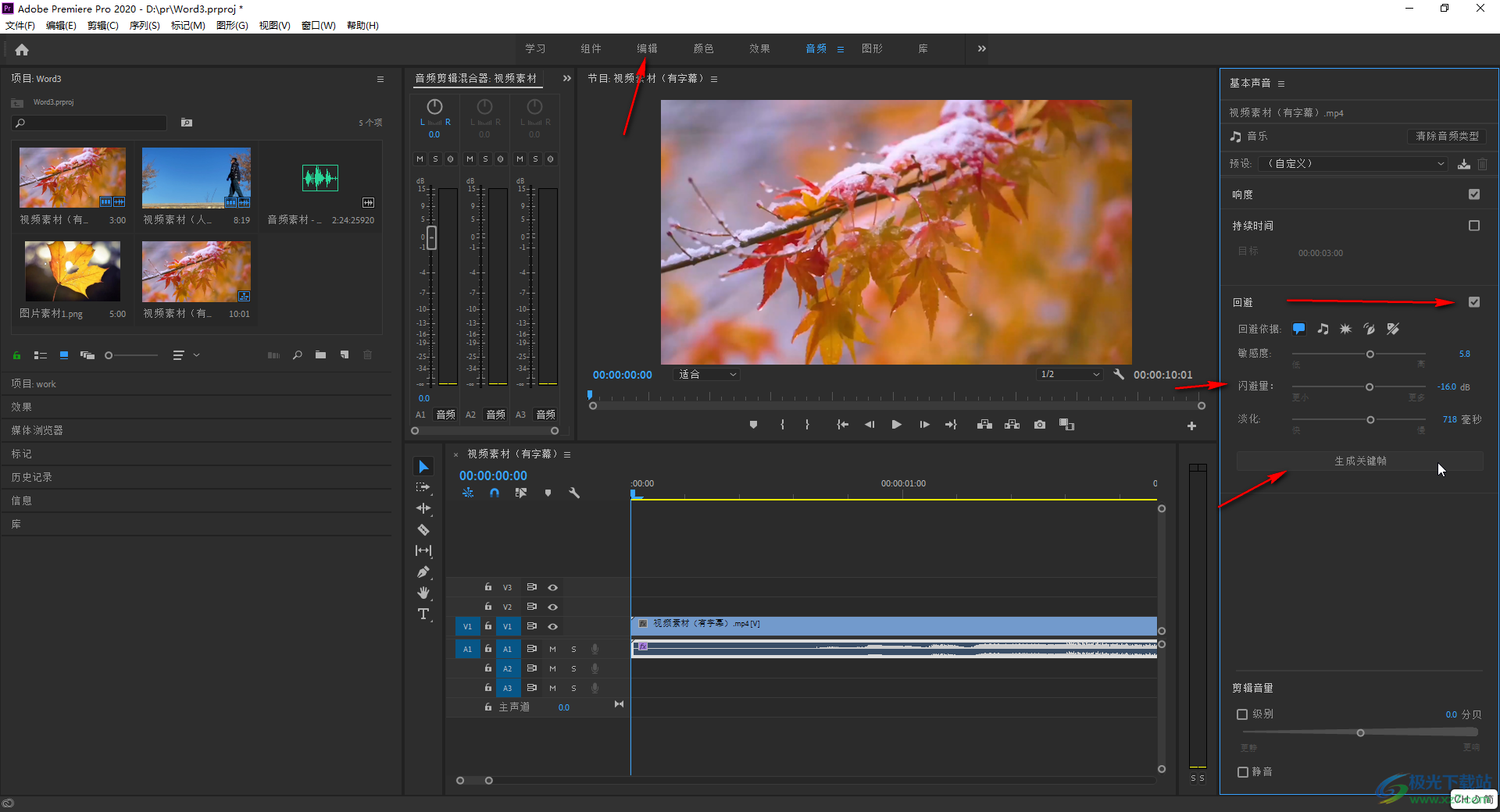Viewport: 1500px width, 812px height.
Task: Open the 适合 zoom level dropdown
Action: 707,374
